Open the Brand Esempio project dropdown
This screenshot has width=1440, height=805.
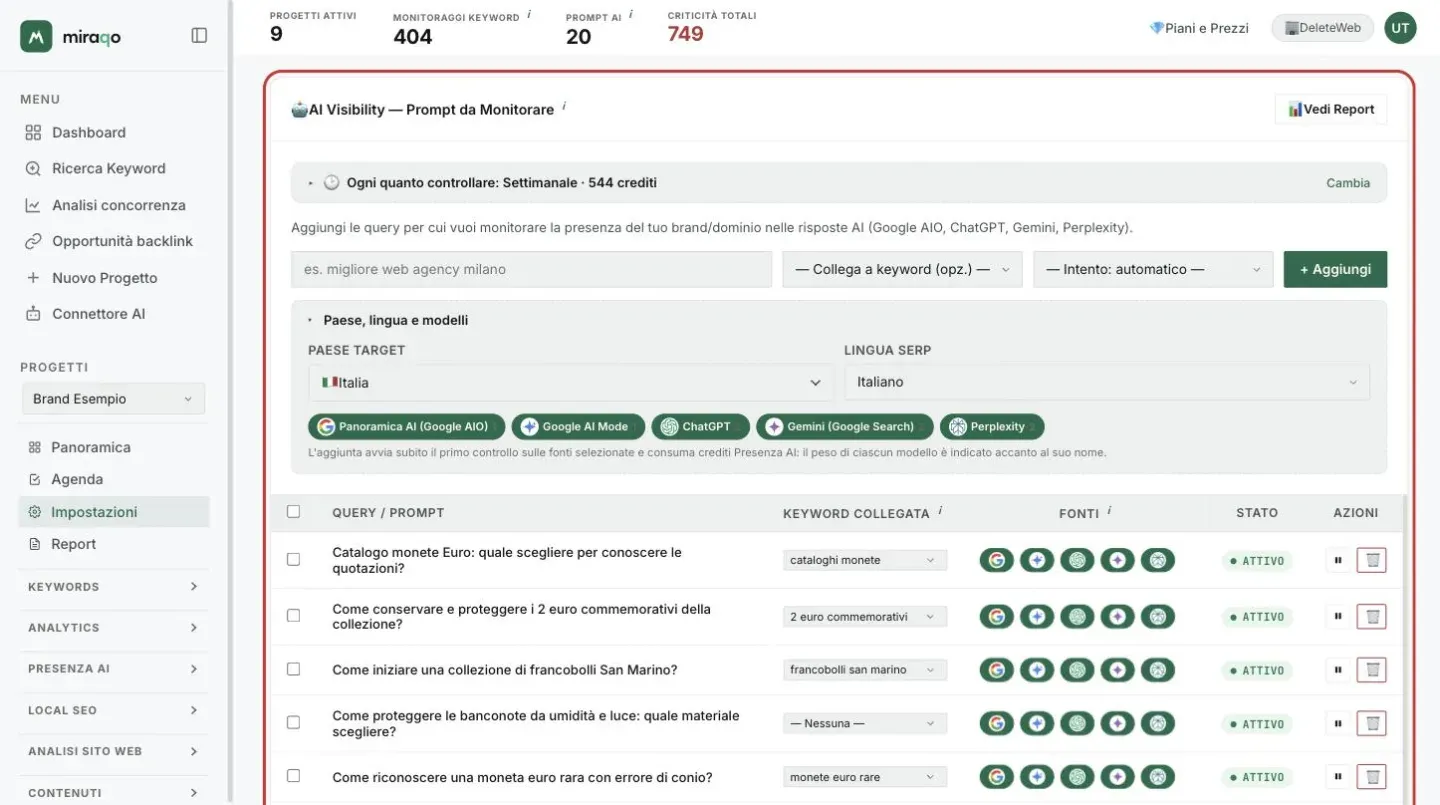pos(113,399)
